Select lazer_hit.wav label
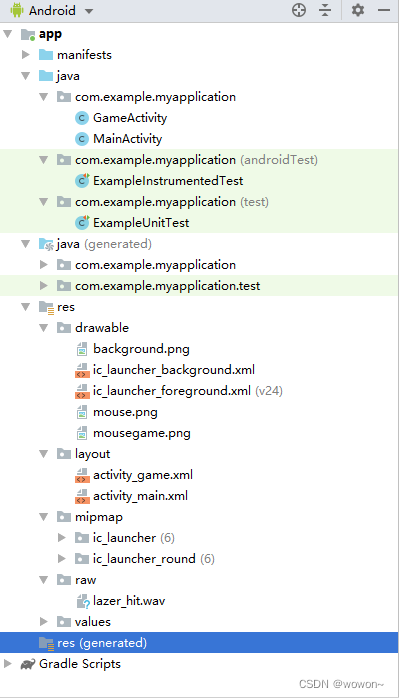This screenshot has width=399, height=698. [129, 601]
